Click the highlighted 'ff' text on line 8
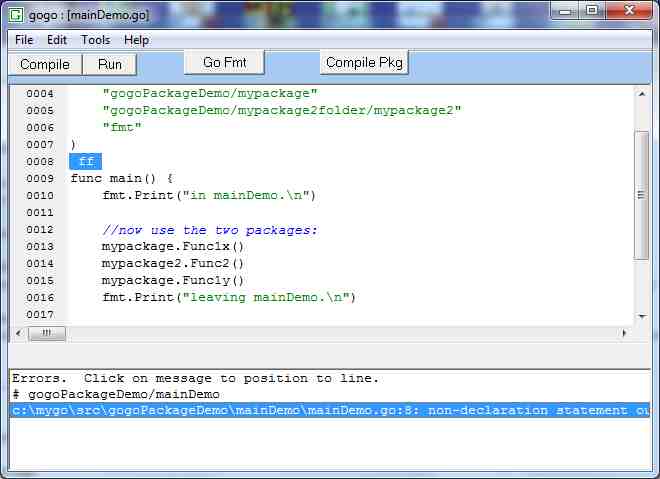This screenshot has width=660, height=479. [86, 161]
